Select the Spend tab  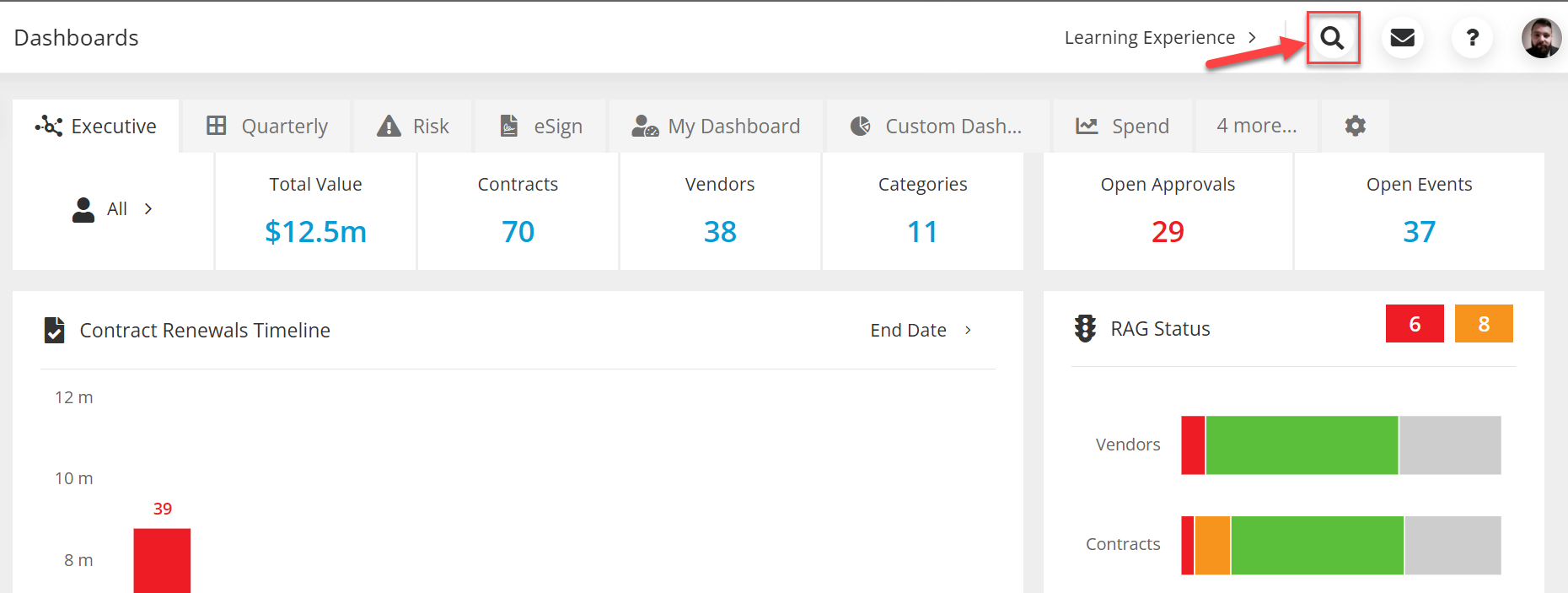tap(1122, 126)
